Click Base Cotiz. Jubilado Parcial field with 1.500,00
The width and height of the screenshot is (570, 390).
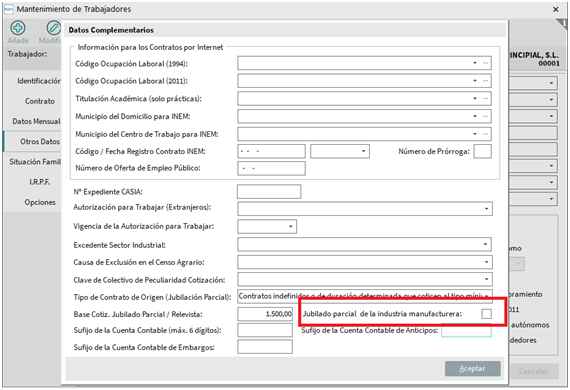(x=265, y=314)
